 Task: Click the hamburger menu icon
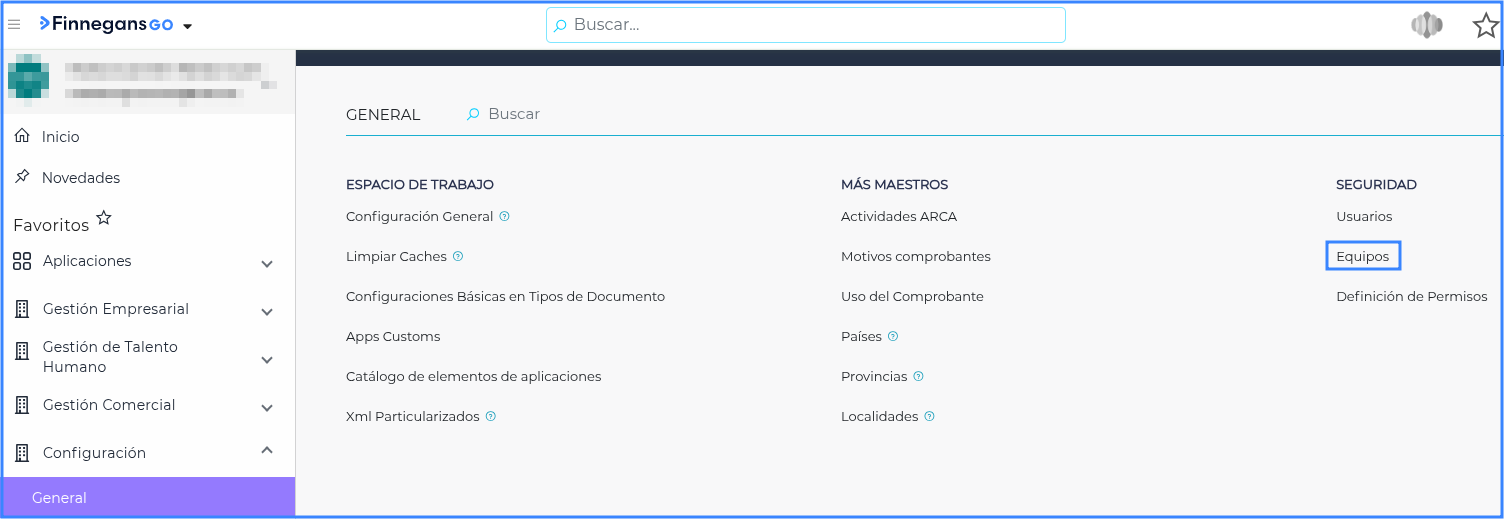pyautogui.click(x=14, y=25)
